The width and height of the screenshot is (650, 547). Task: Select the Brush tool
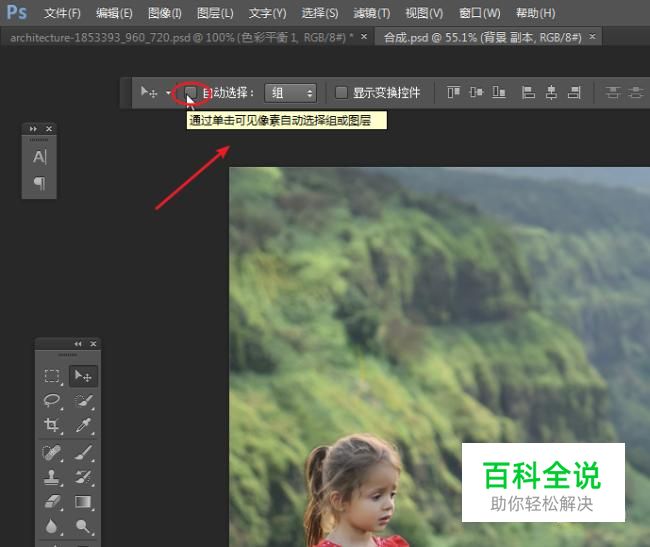pyautogui.click(x=83, y=453)
